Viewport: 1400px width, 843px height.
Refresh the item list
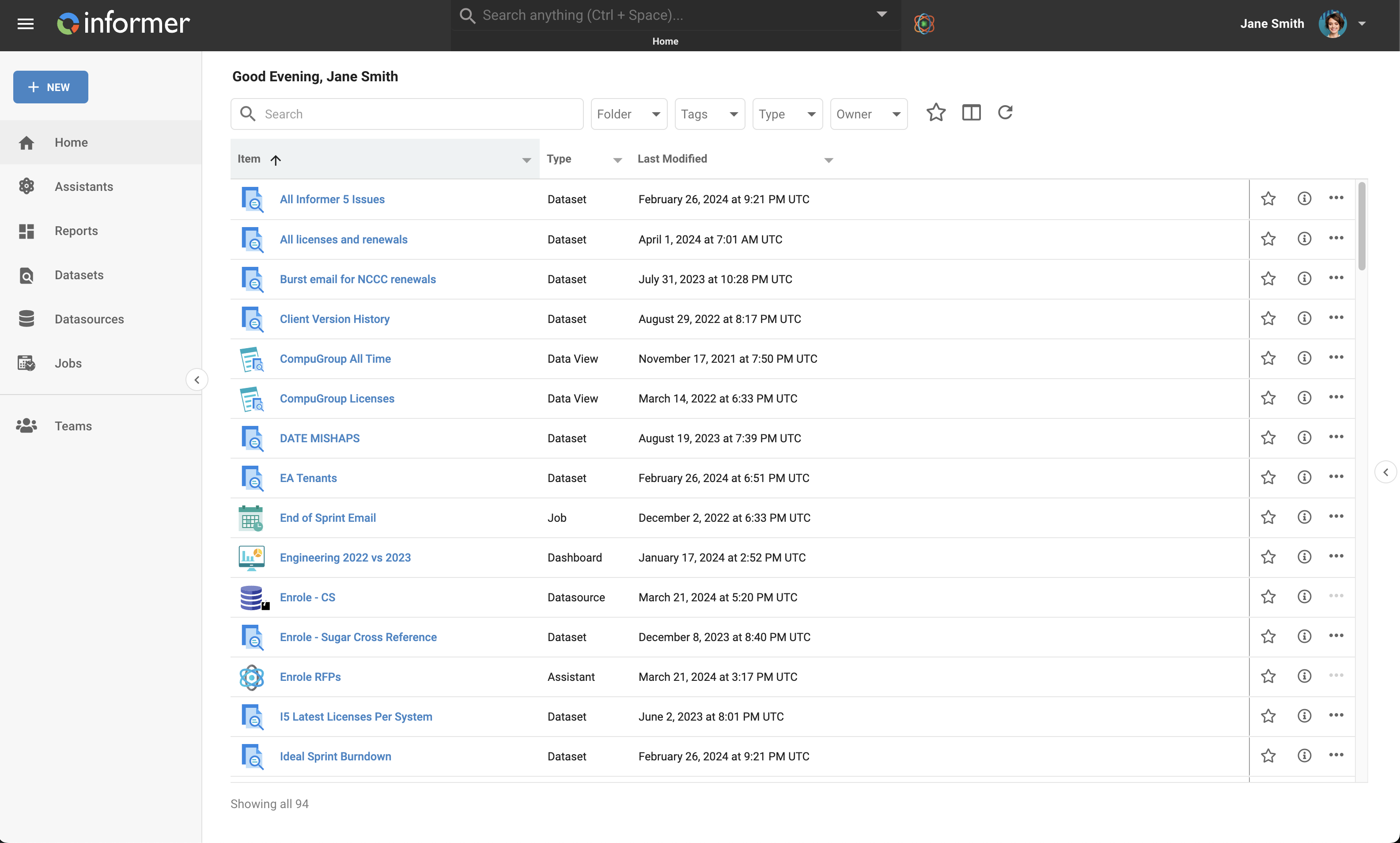click(1005, 113)
